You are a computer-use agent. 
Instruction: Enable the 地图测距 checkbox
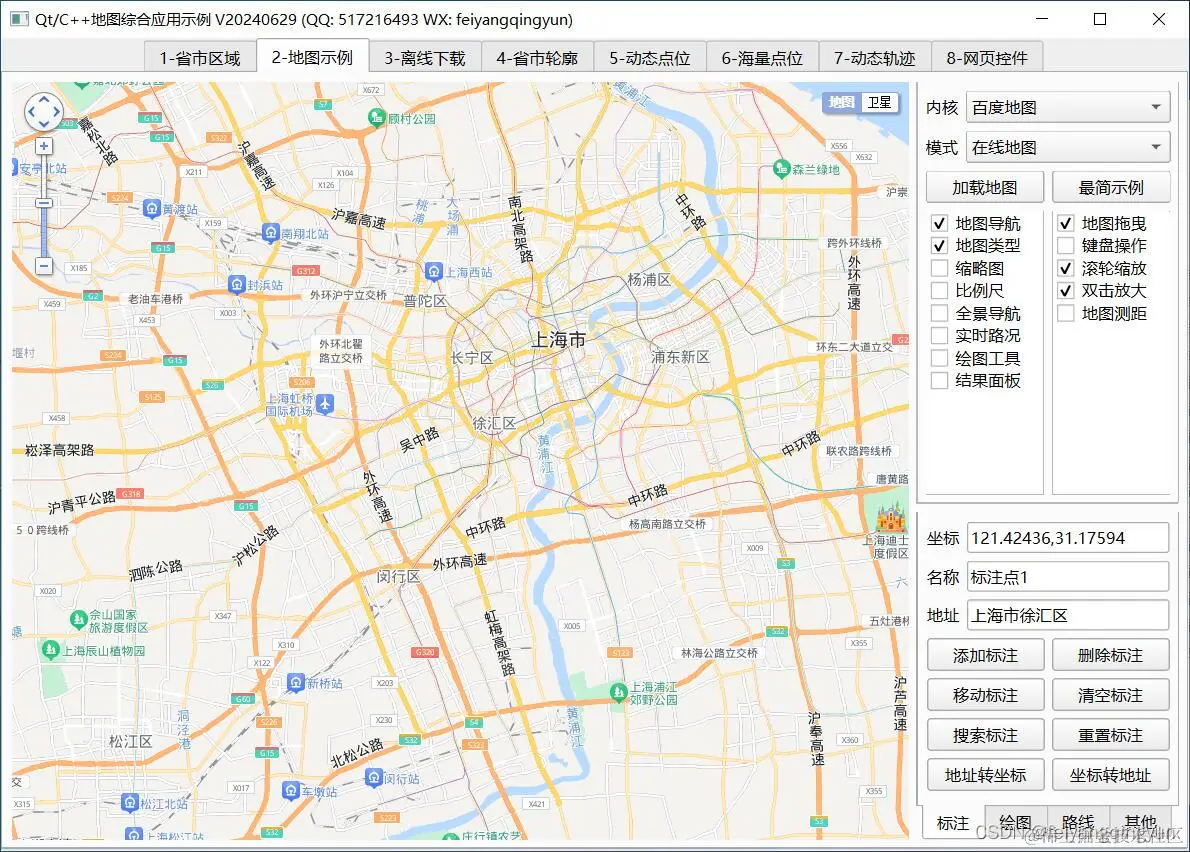1065,312
